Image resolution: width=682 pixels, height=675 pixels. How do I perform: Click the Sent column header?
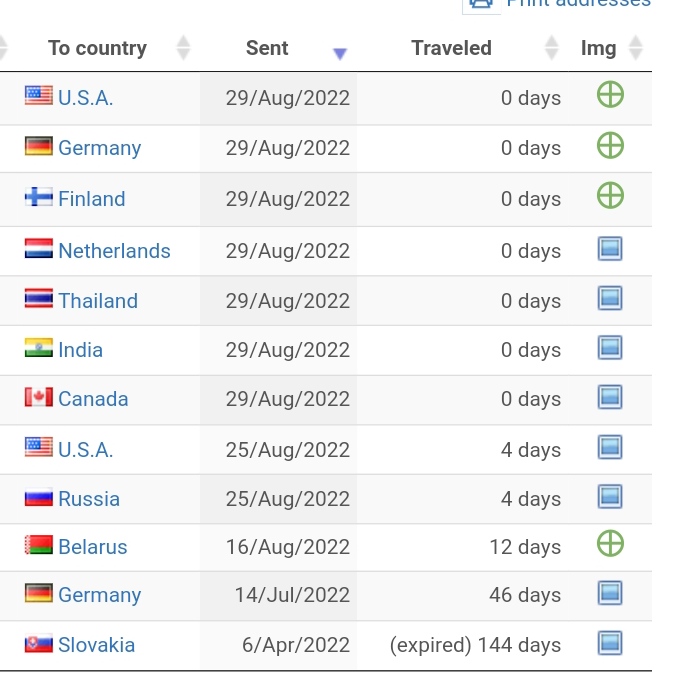click(x=267, y=48)
